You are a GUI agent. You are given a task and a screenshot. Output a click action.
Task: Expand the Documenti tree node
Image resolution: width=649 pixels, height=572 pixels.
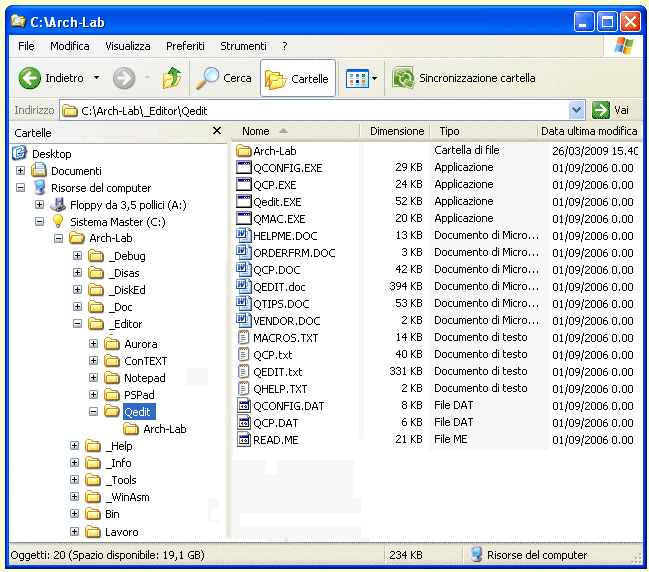[x=20, y=171]
